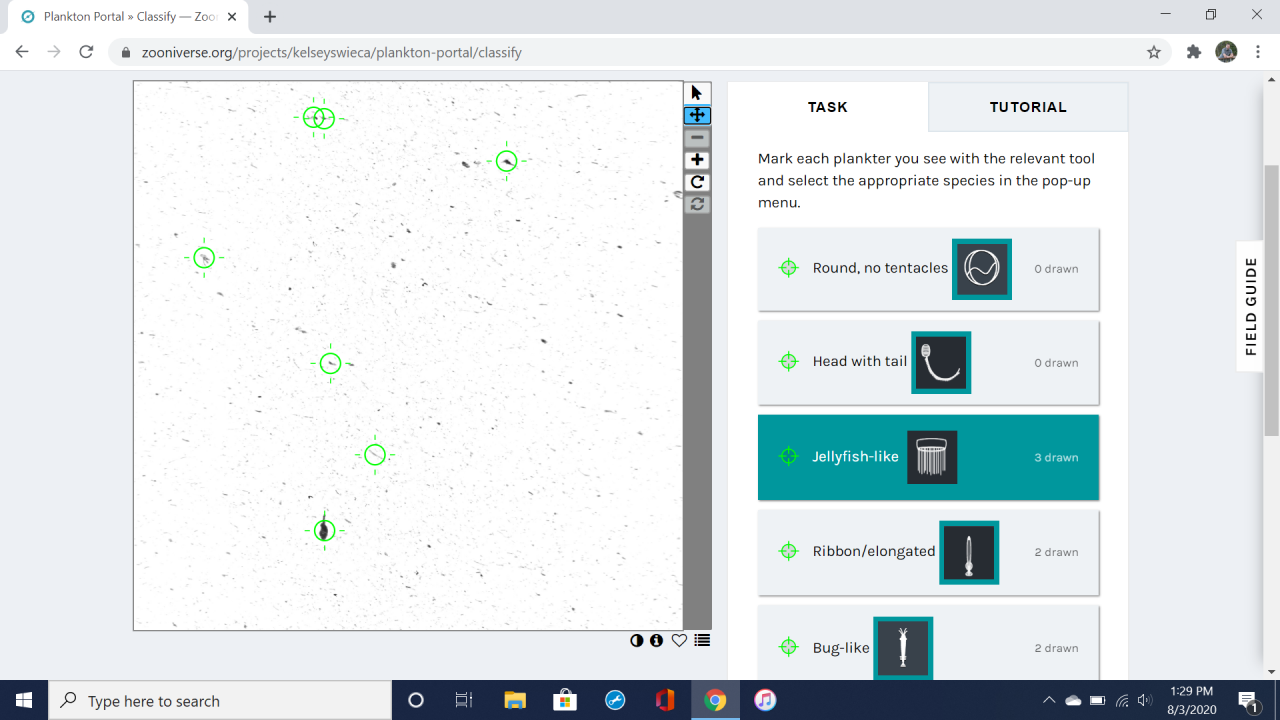
Task: Choose the Ribbon/elongated tool
Action: [x=928, y=552]
